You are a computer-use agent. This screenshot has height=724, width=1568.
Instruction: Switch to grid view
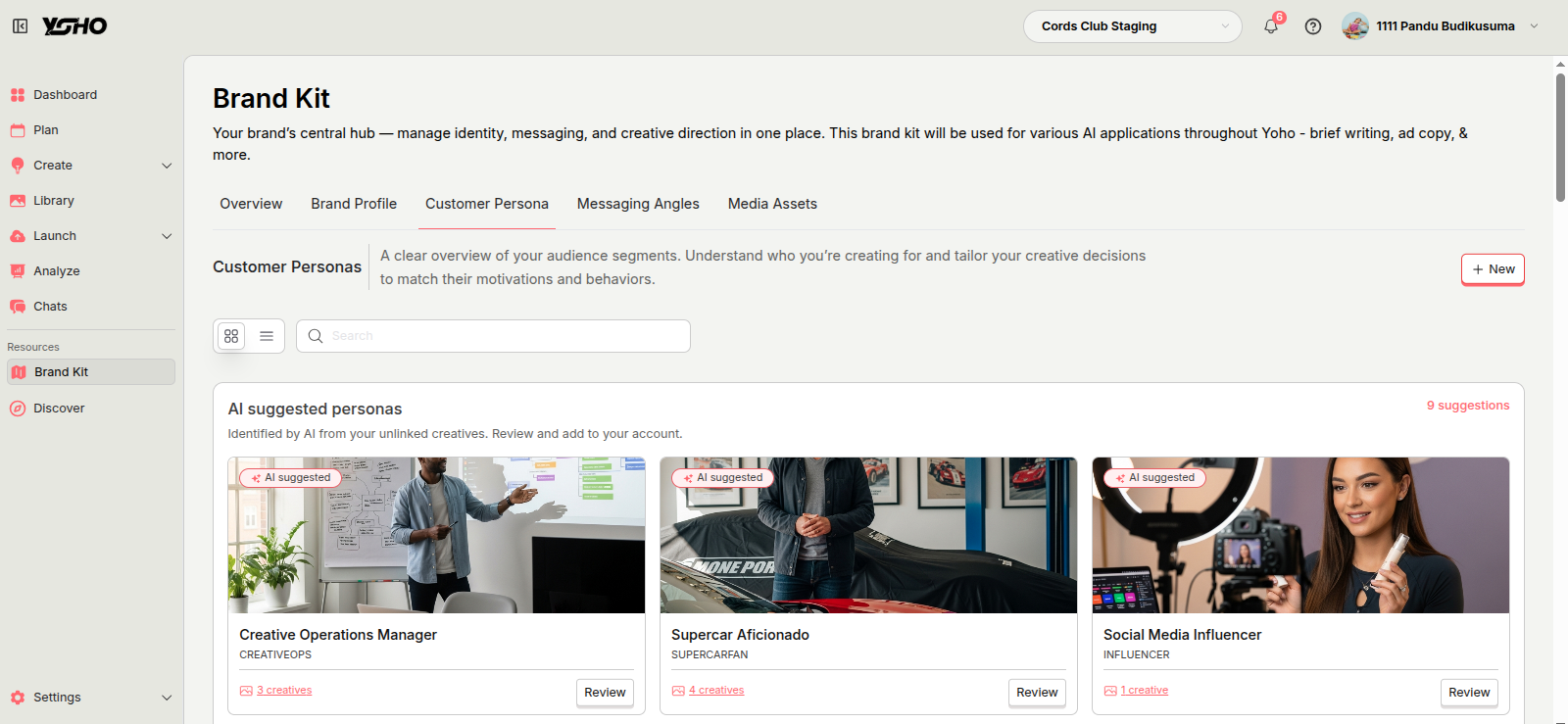(231, 336)
